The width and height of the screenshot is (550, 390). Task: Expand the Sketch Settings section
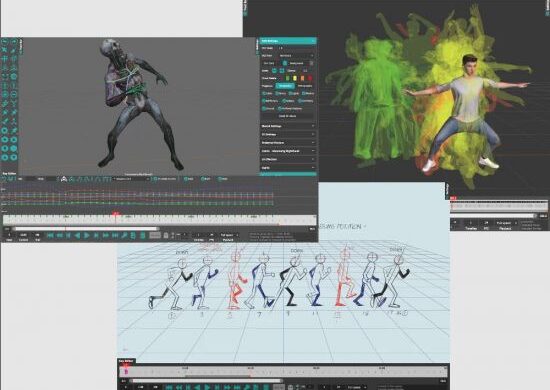click(x=288, y=126)
